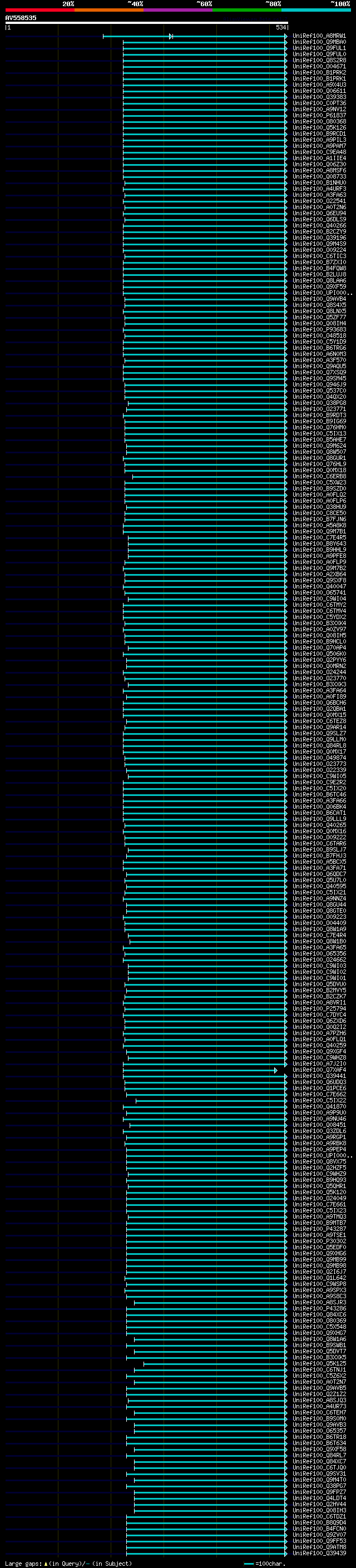
Task: Select hit UniRef100_B4FQW8
Action: tap(319, 269)
